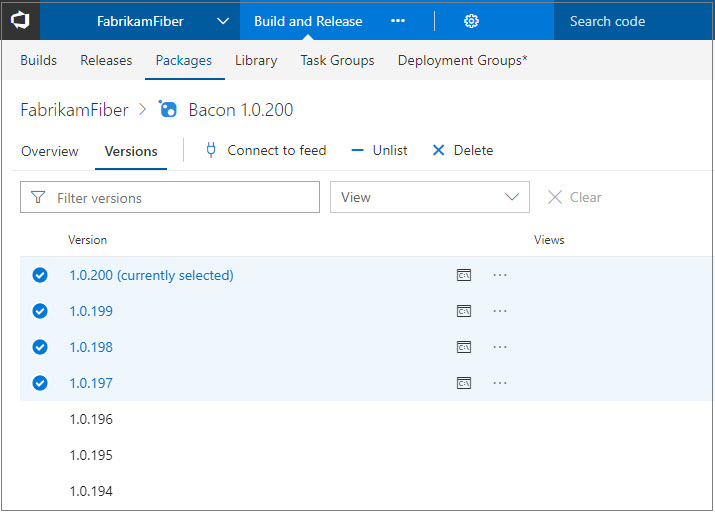Open the Task Groups tab
Image resolution: width=715 pixels, height=515 pixels.
click(x=337, y=60)
